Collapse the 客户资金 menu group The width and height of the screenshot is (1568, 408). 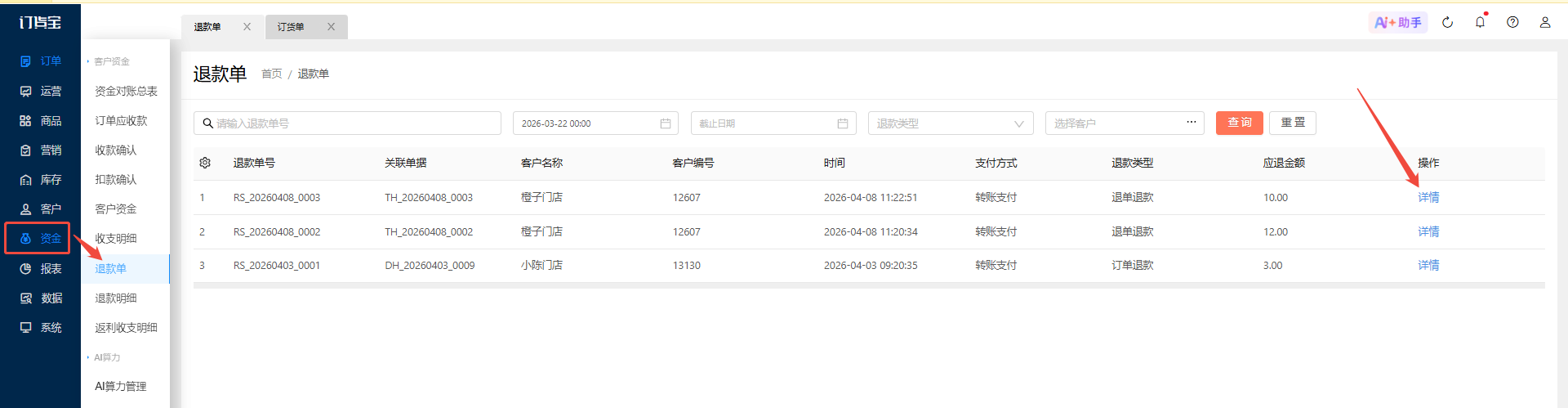tap(109, 61)
